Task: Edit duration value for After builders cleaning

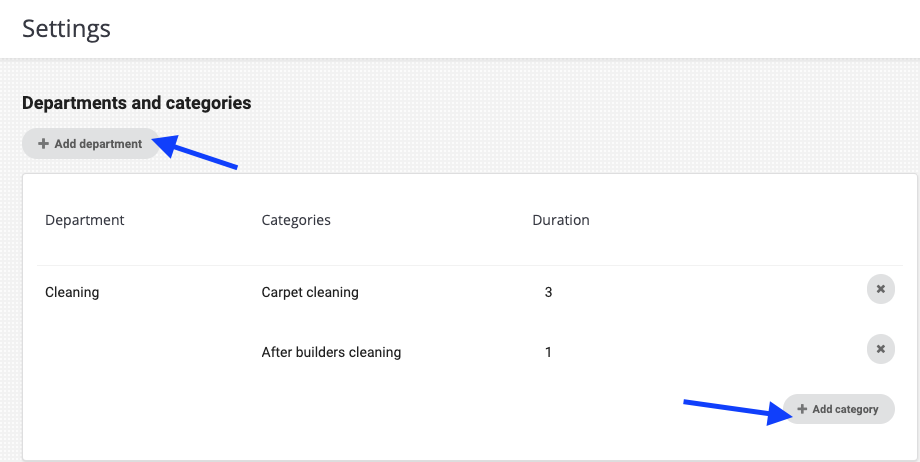Action: (548, 352)
